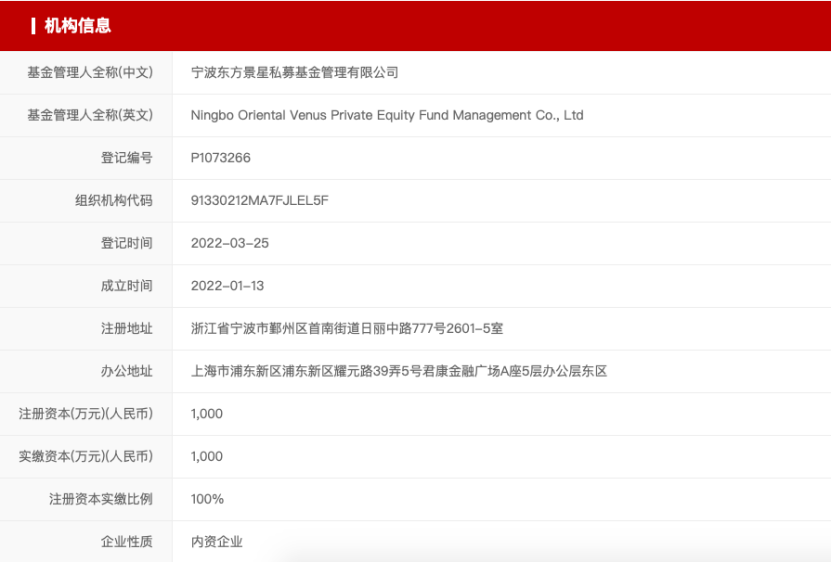The height and width of the screenshot is (562, 831).
Task: Click label 组织机构代码
Action: click(x=114, y=200)
